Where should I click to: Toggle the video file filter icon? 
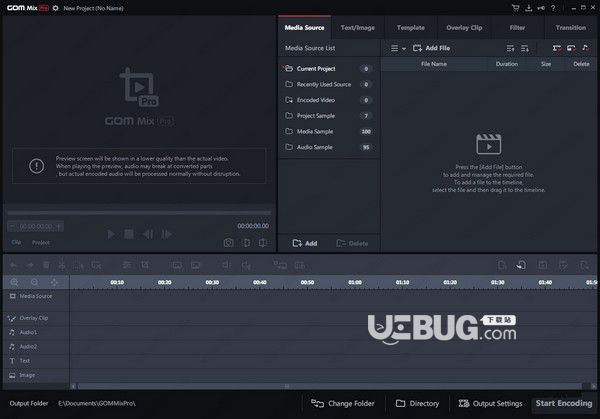(x=557, y=48)
